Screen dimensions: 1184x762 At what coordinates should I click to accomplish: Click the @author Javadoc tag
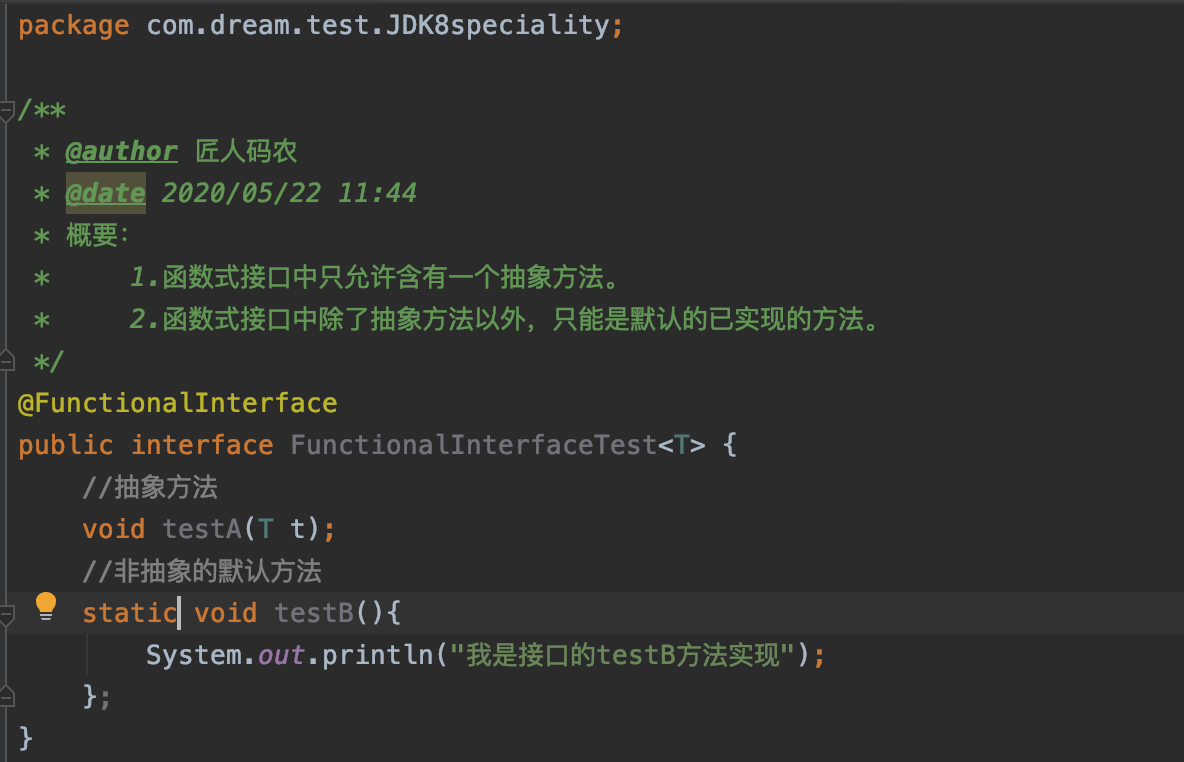122,151
